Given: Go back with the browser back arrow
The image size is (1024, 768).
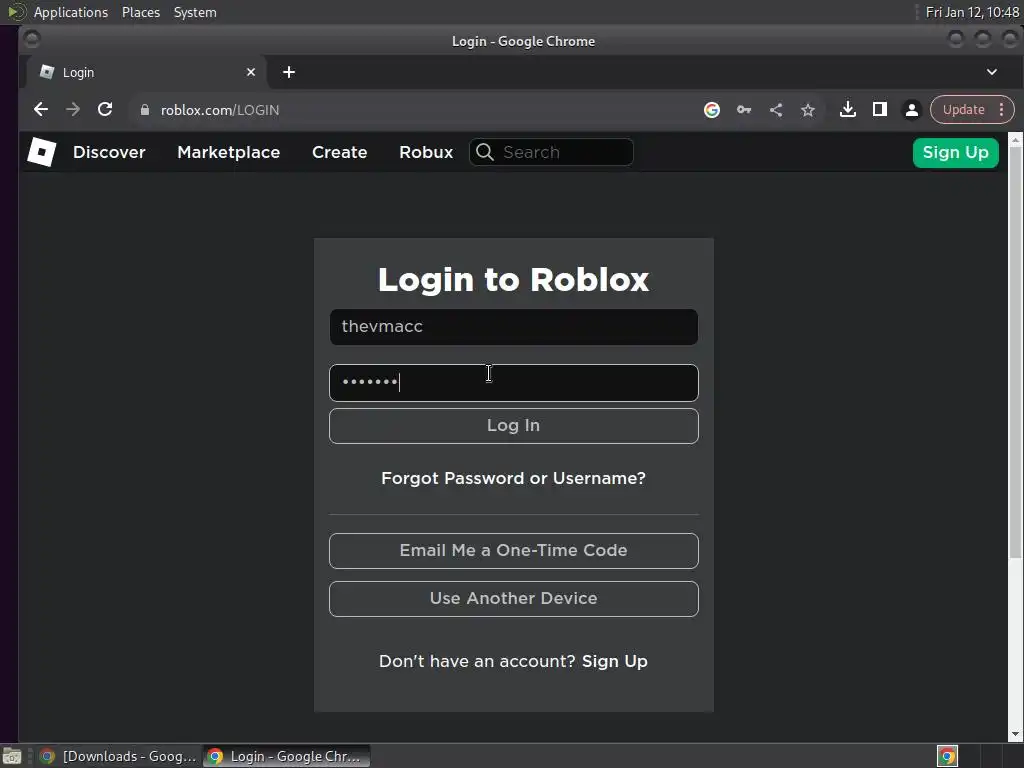Looking at the screenshot, I should click(x=40, y=110).
